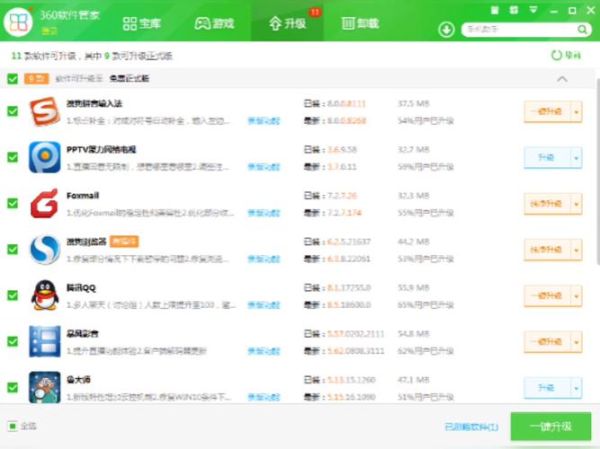Click the green 一键升级 button
Image resolution: width=600 pixels, height=449 pixels.
[x=551, y=426]
